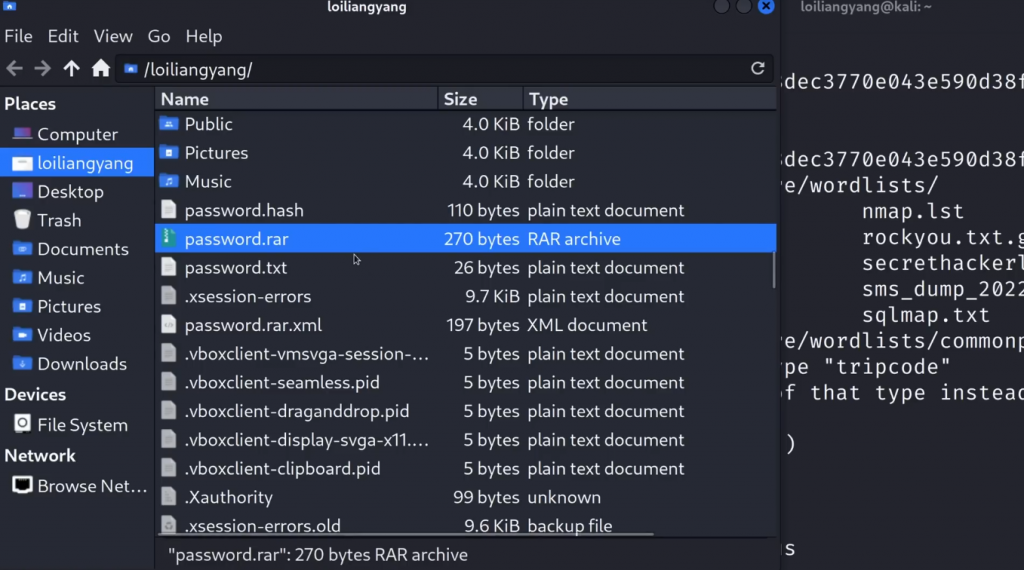Screen dimensions: 1024x570
Task: Open Trash in the Places sidebar
Action: point(59,220)
